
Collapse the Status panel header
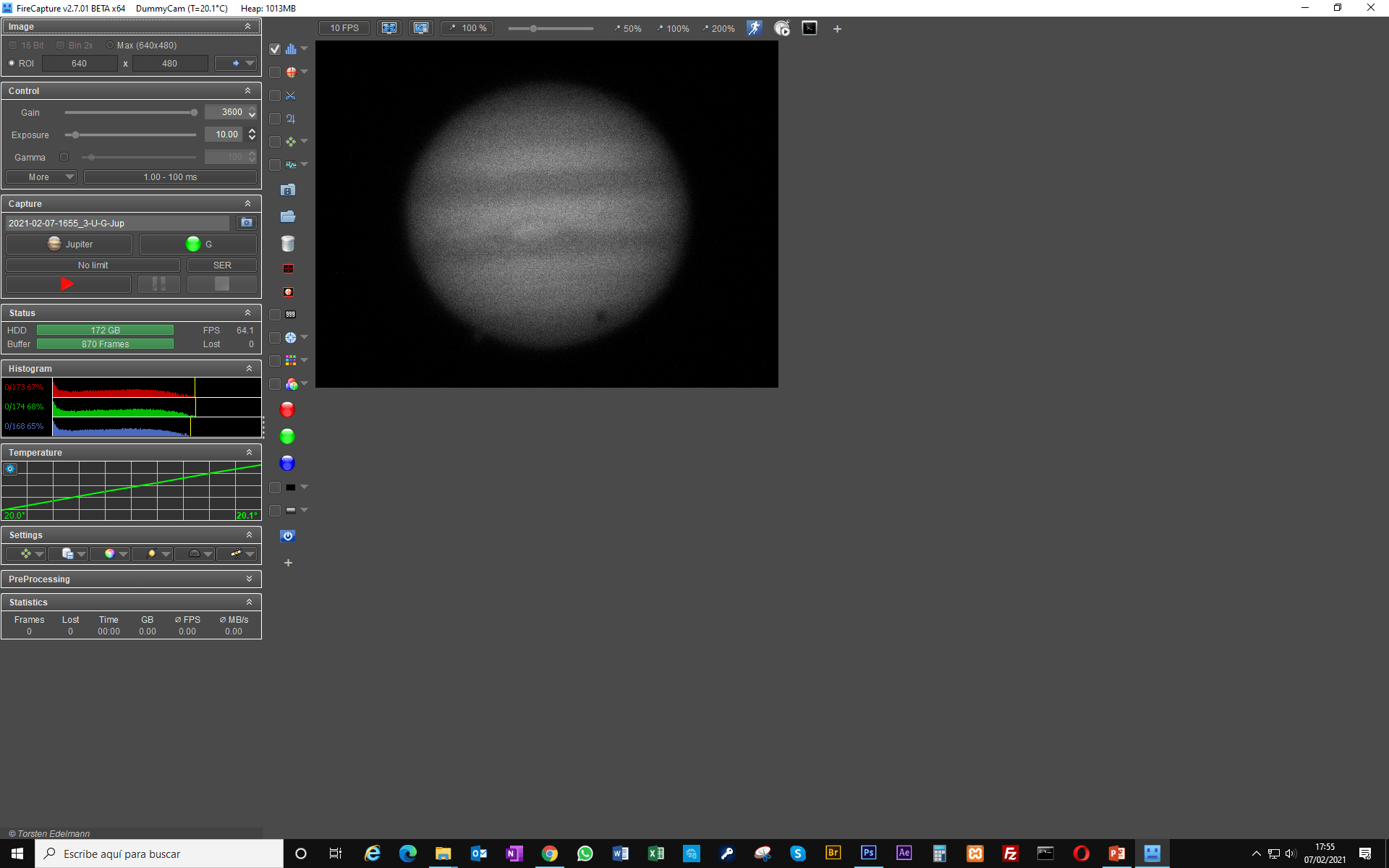247,312
